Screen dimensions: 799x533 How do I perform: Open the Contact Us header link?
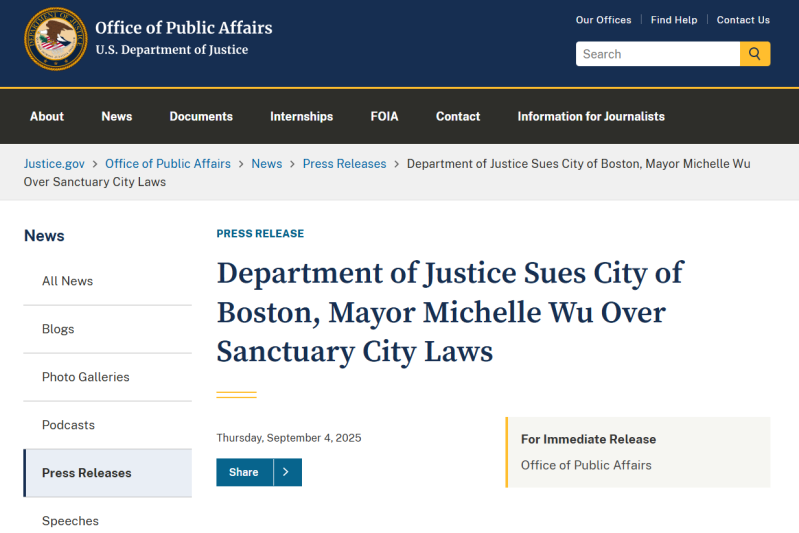point(743,20)
